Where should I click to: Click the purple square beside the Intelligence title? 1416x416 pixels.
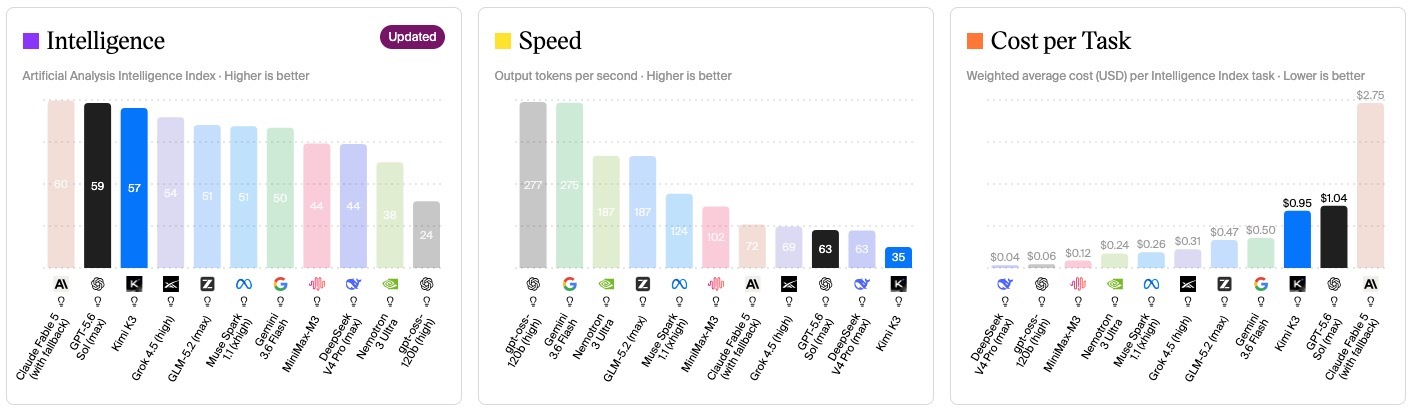31,41
